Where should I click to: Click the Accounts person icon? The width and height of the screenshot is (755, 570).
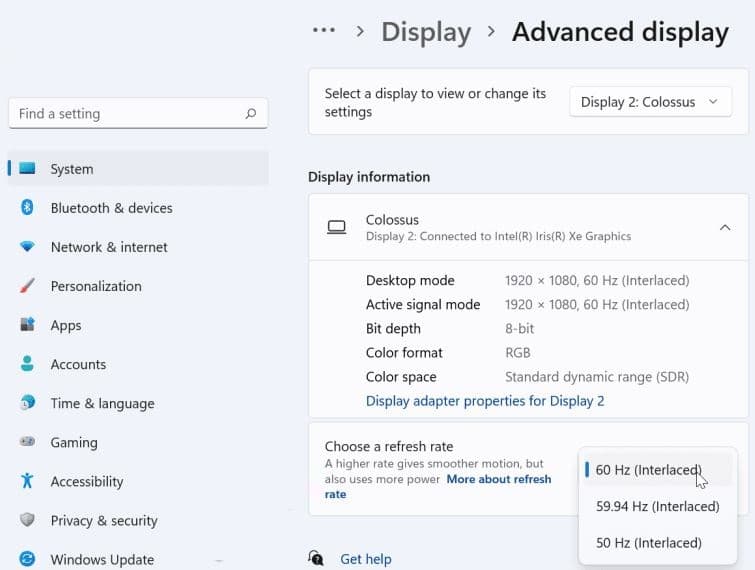[28, 364]
